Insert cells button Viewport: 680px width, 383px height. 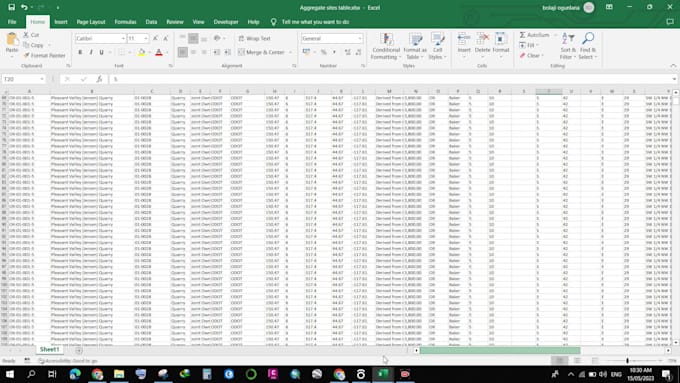point(464,45)
